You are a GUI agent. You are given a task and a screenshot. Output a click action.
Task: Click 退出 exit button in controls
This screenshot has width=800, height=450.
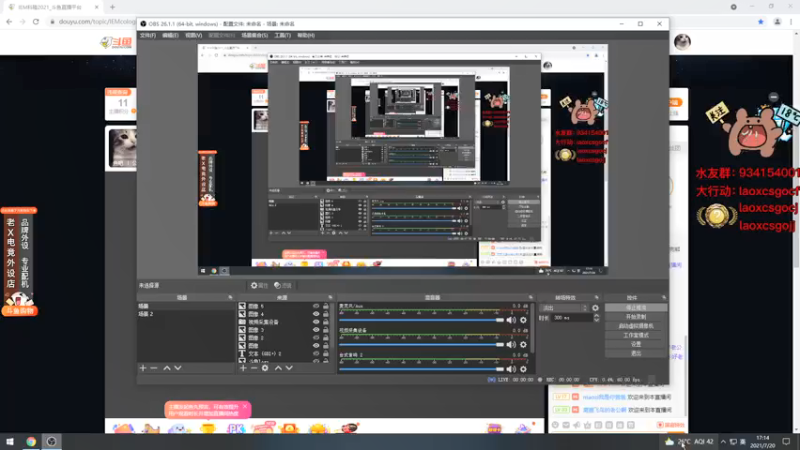(x=636, y=354)
